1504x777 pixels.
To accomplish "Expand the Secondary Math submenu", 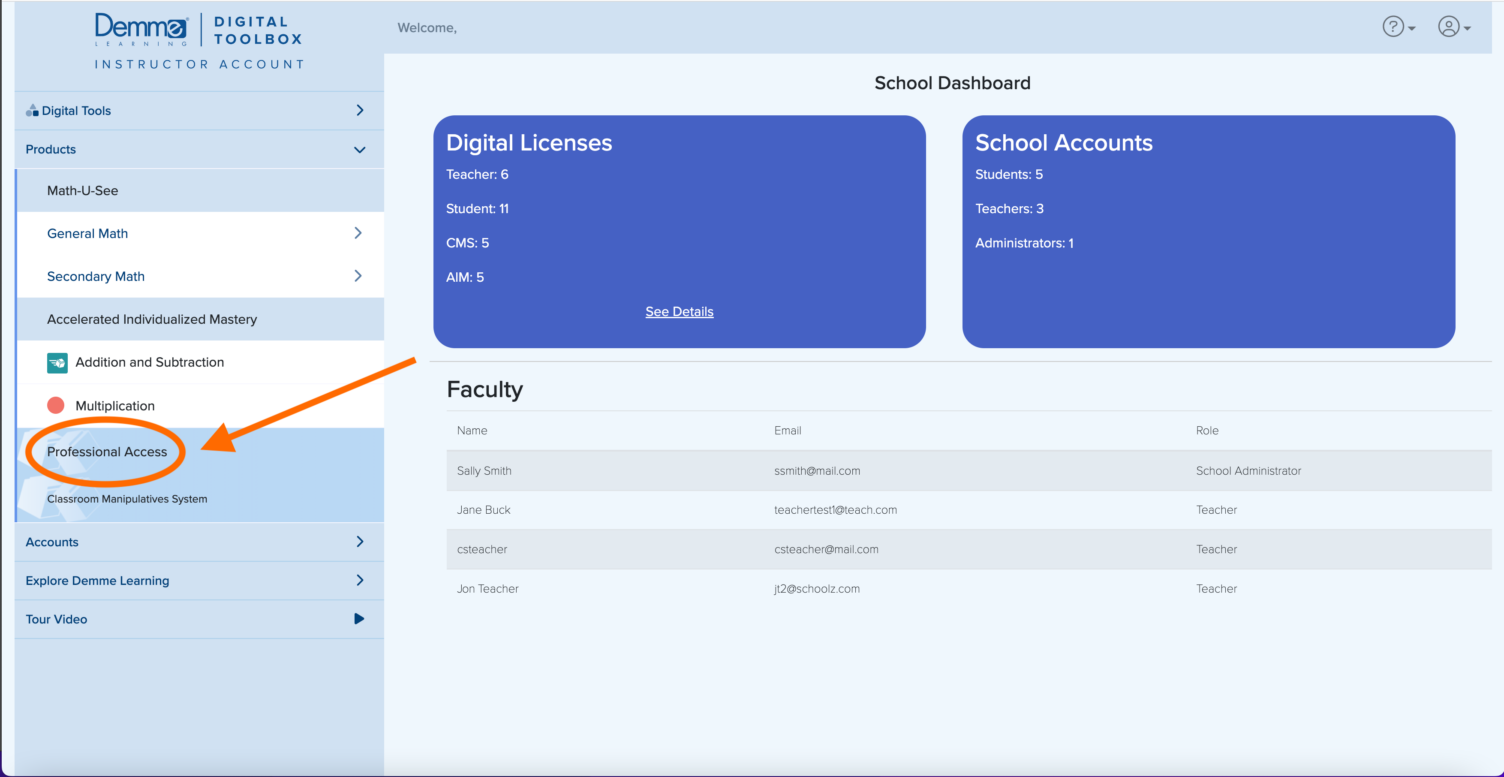I will click(359, 276).
